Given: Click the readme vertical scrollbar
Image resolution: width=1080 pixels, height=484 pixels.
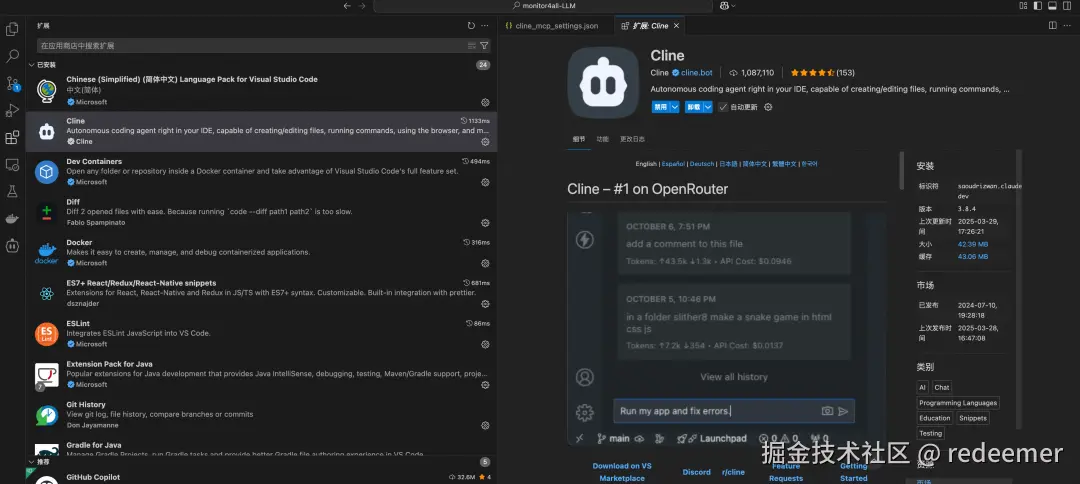Looking at the screenshot, I should coord(901,170).
